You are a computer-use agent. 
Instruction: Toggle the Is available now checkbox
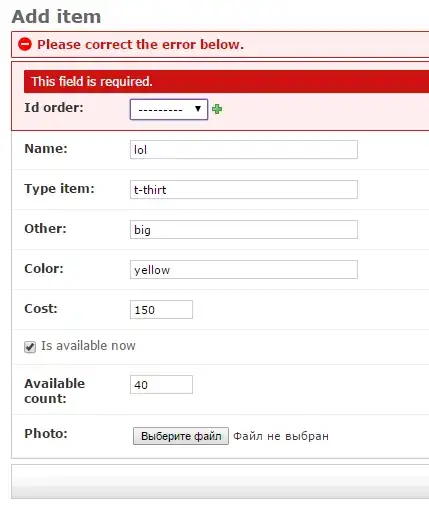(x=30, y=347)
